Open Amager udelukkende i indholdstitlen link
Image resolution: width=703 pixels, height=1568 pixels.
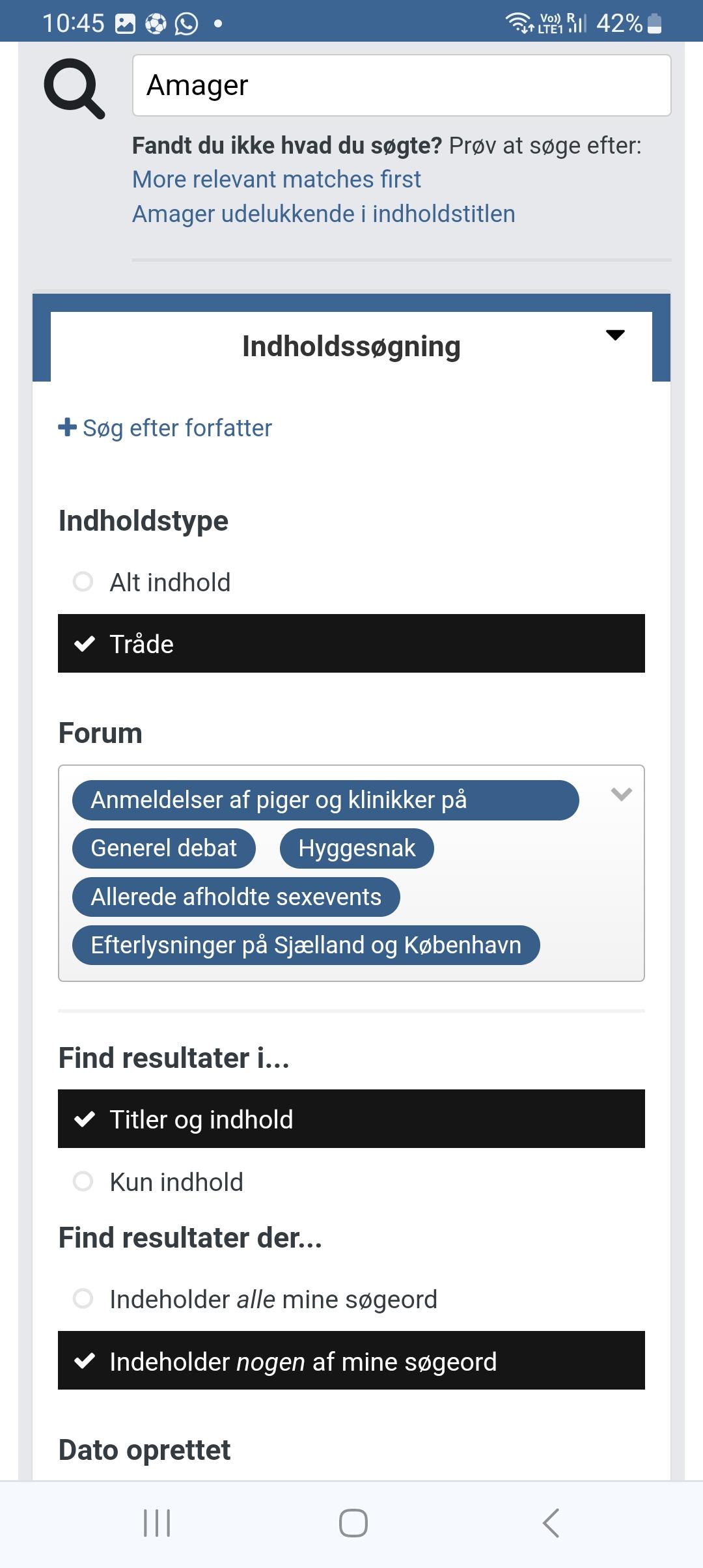point(324,214)
